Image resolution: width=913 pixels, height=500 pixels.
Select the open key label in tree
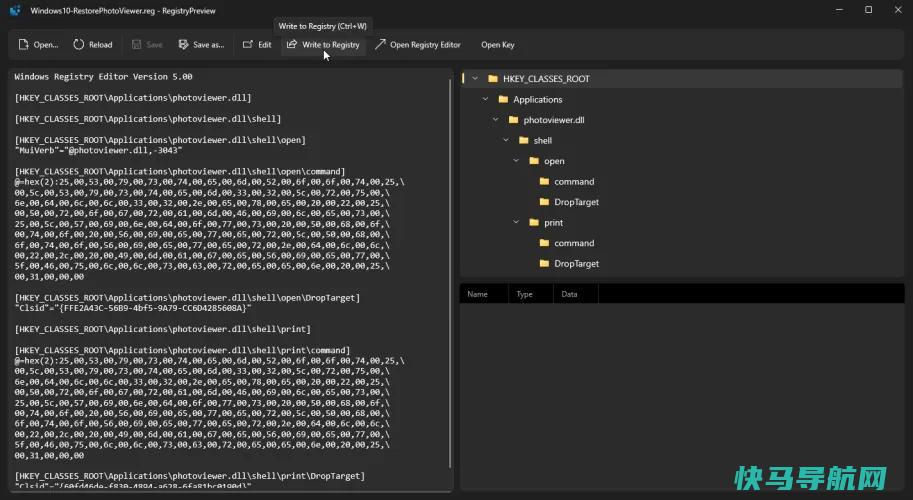pyautogui.click(x=554, y=161)
